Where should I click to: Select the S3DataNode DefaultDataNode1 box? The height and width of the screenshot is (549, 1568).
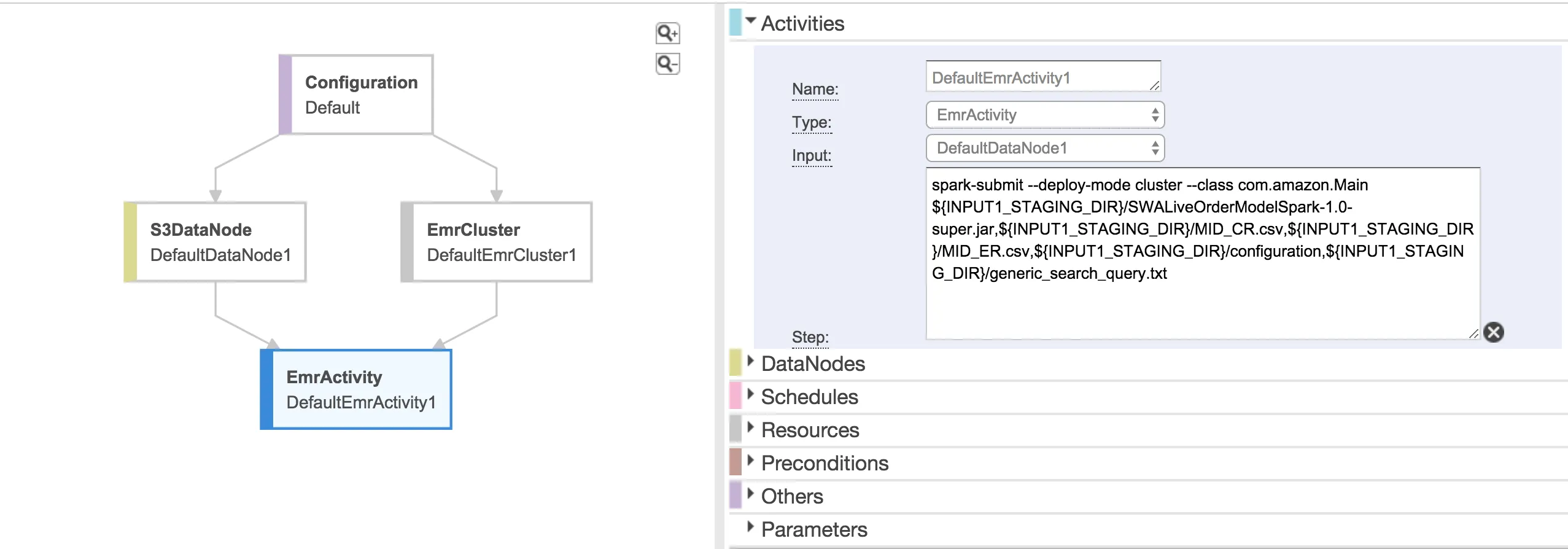(215, 242)
